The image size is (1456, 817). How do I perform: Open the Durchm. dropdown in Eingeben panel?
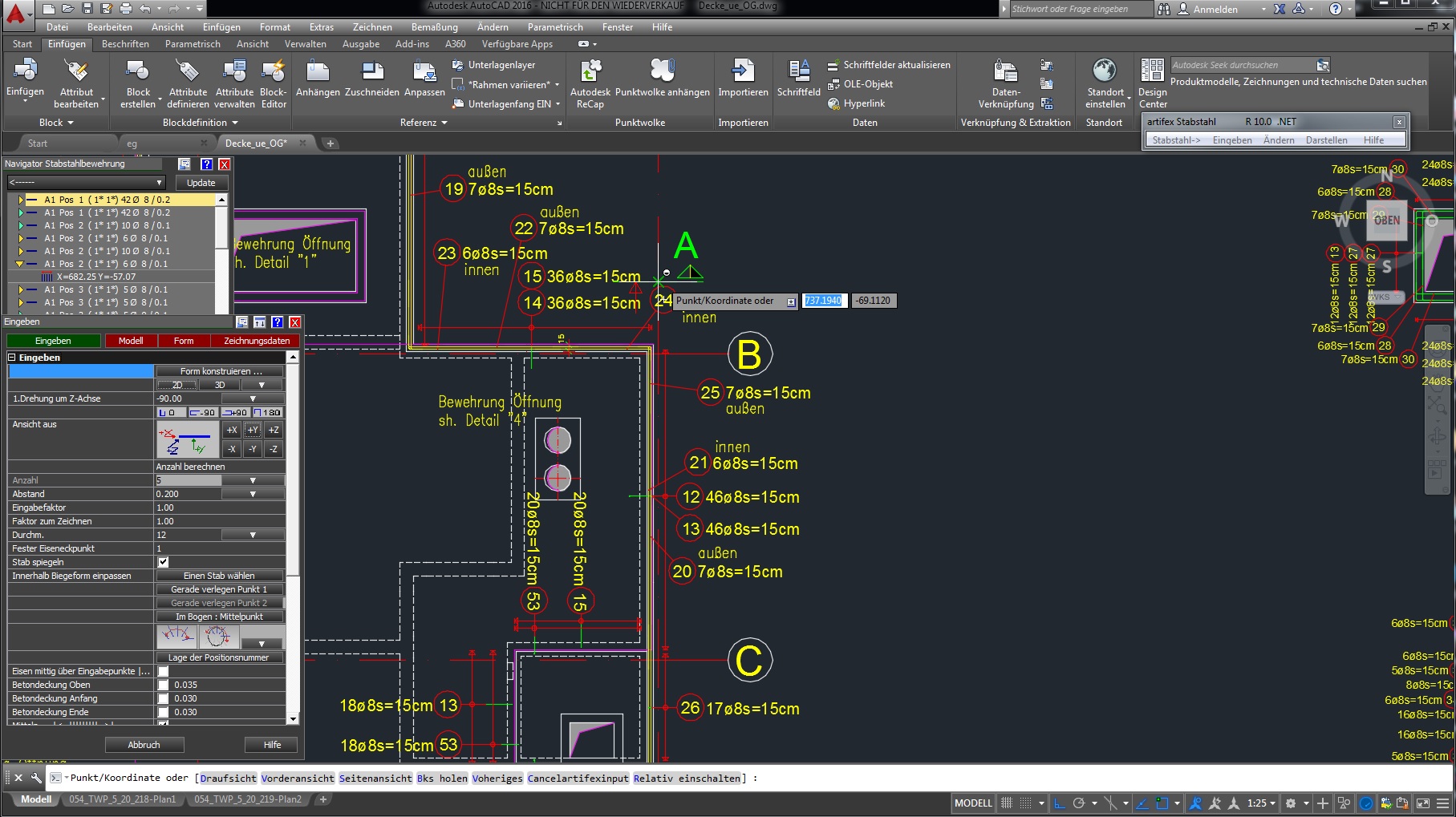(x=254, y=534)
